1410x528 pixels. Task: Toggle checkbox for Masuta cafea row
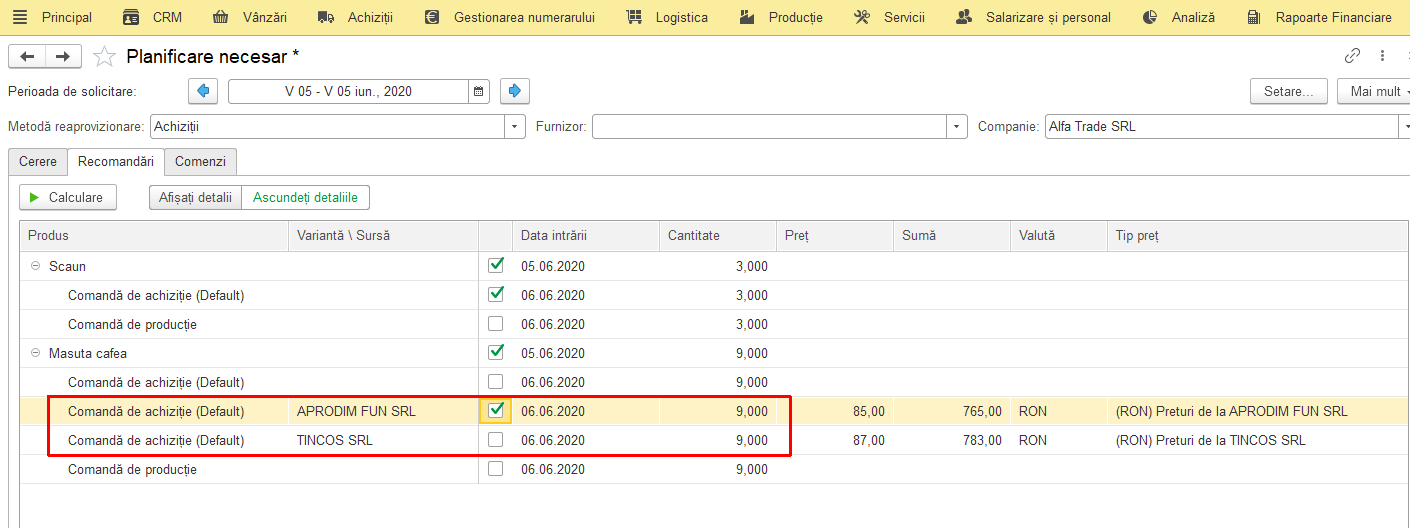495,353
